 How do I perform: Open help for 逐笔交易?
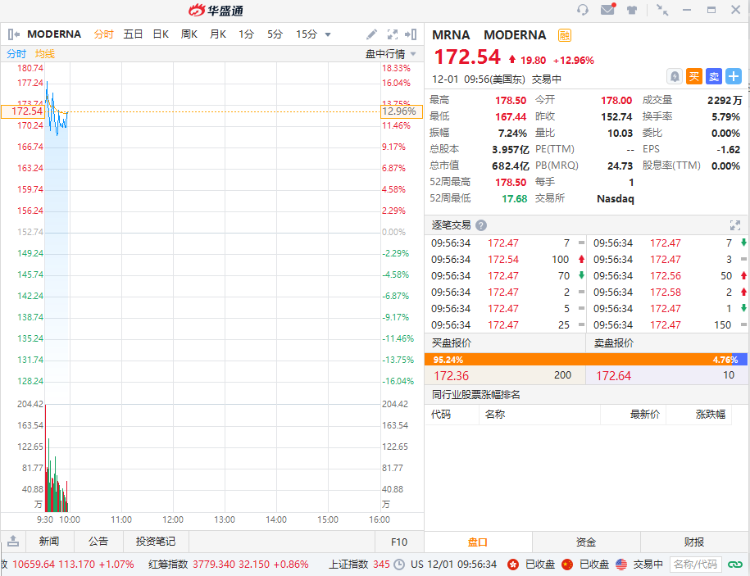(481, 225)
